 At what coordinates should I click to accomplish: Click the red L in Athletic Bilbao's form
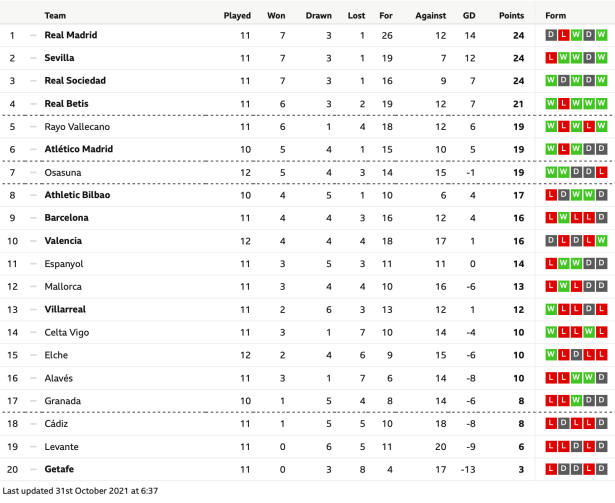[x=551, y=195]
